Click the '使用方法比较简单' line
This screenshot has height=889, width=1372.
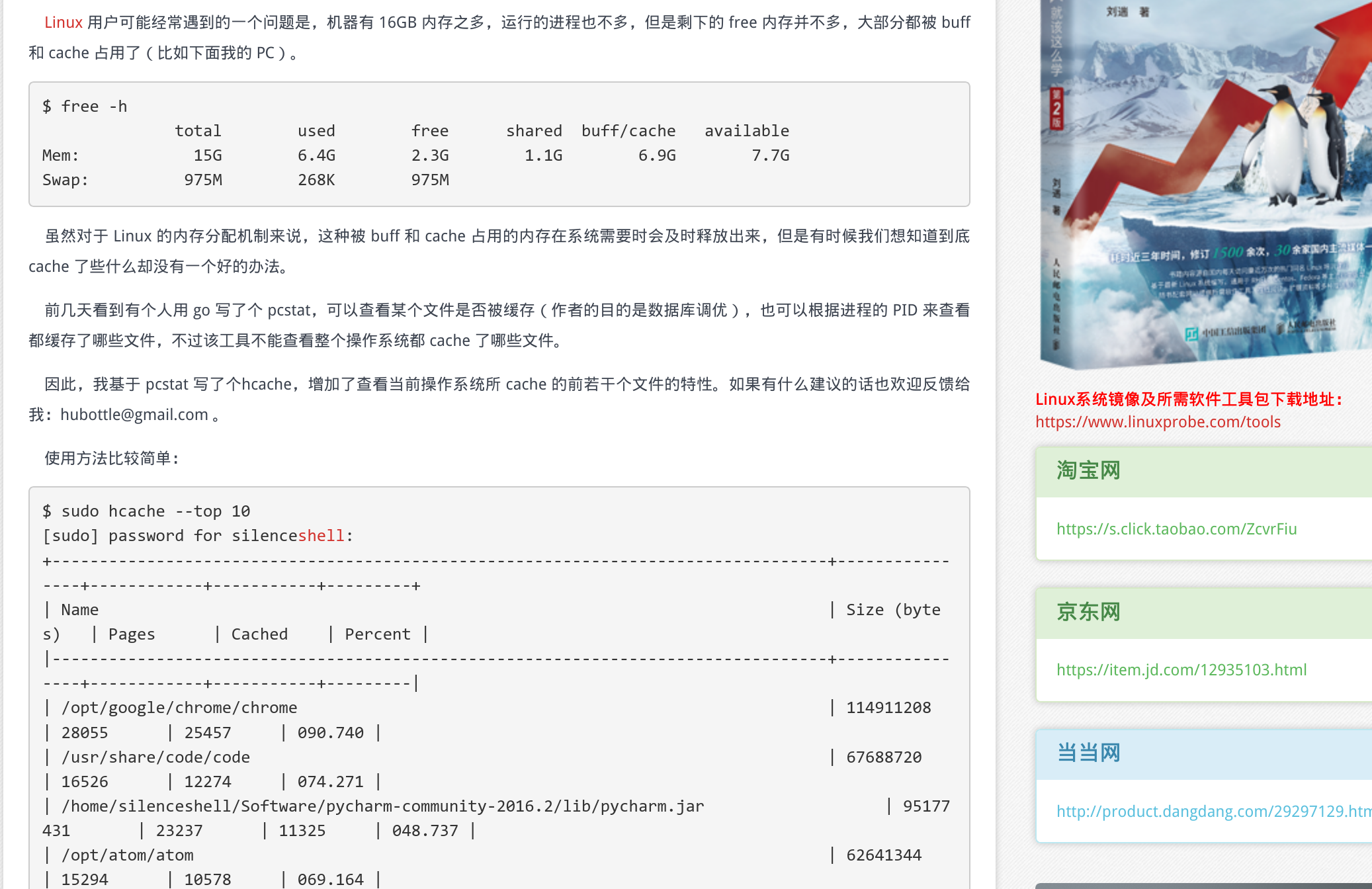tap(112, 458)
